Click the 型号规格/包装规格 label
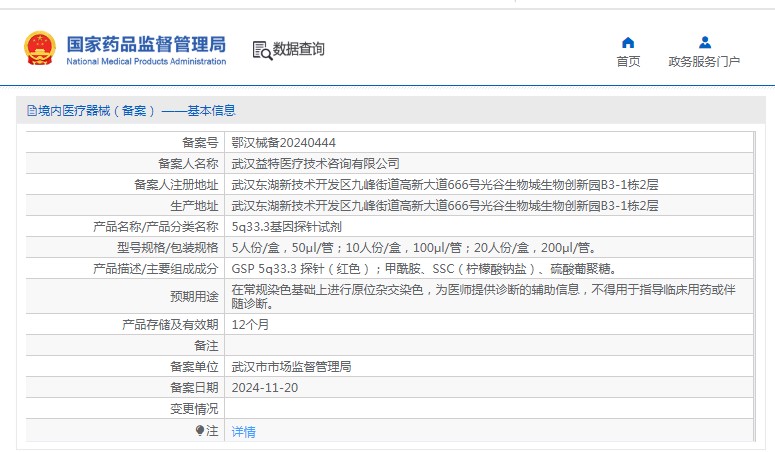The height and width of the screenshot is (452, 775). tap(168, 247)
